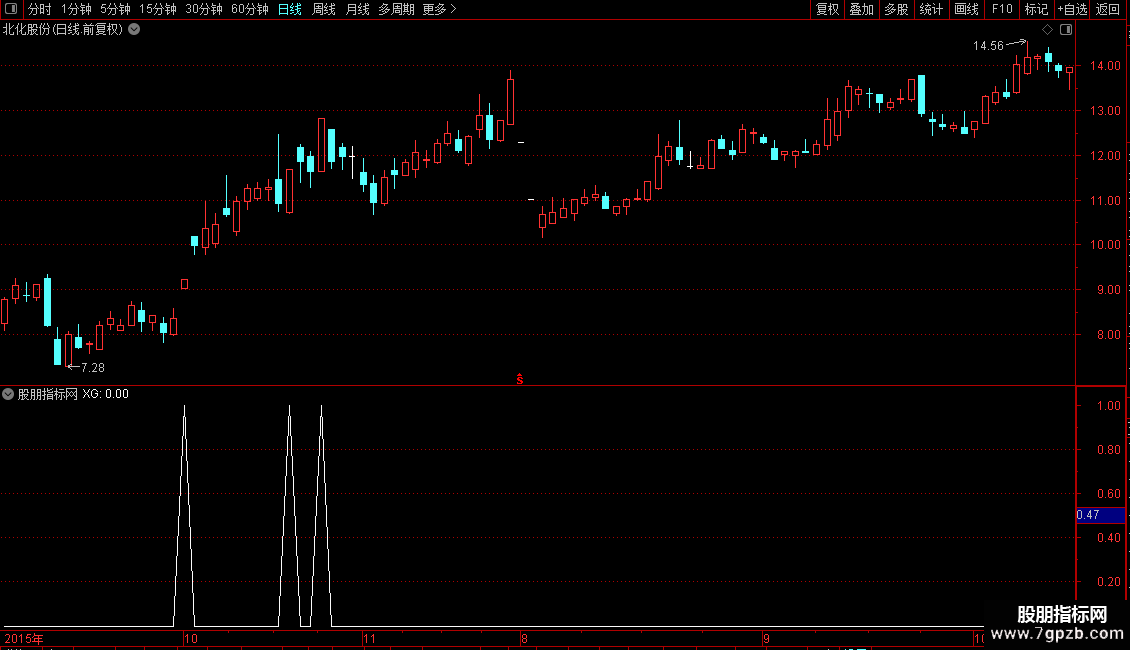The height and width of the screenshot is (650, 1130).
Task: Expand dropdown next to 北化股份 title
Action: (134, 30)
